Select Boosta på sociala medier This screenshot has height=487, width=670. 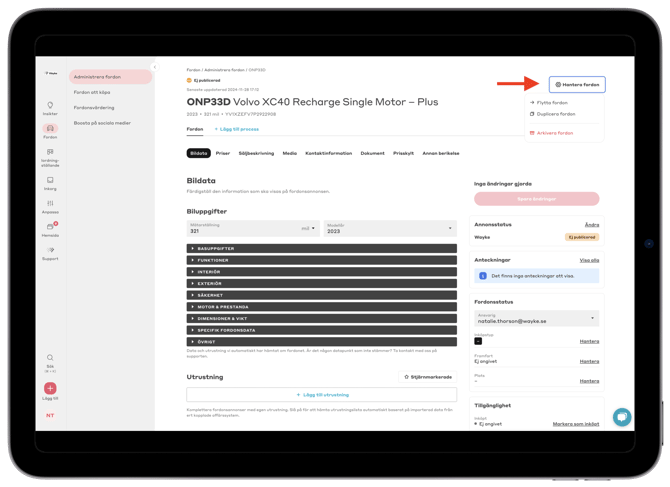[x=102, y=123]
